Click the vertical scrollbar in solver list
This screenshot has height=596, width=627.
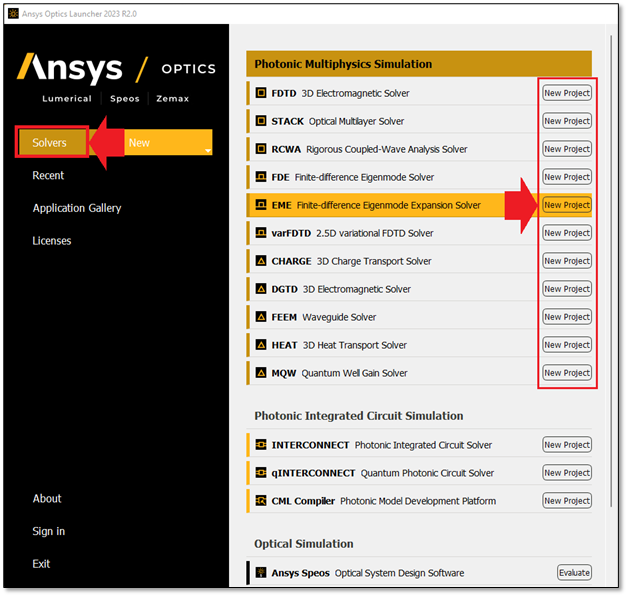tap(612, 300)
